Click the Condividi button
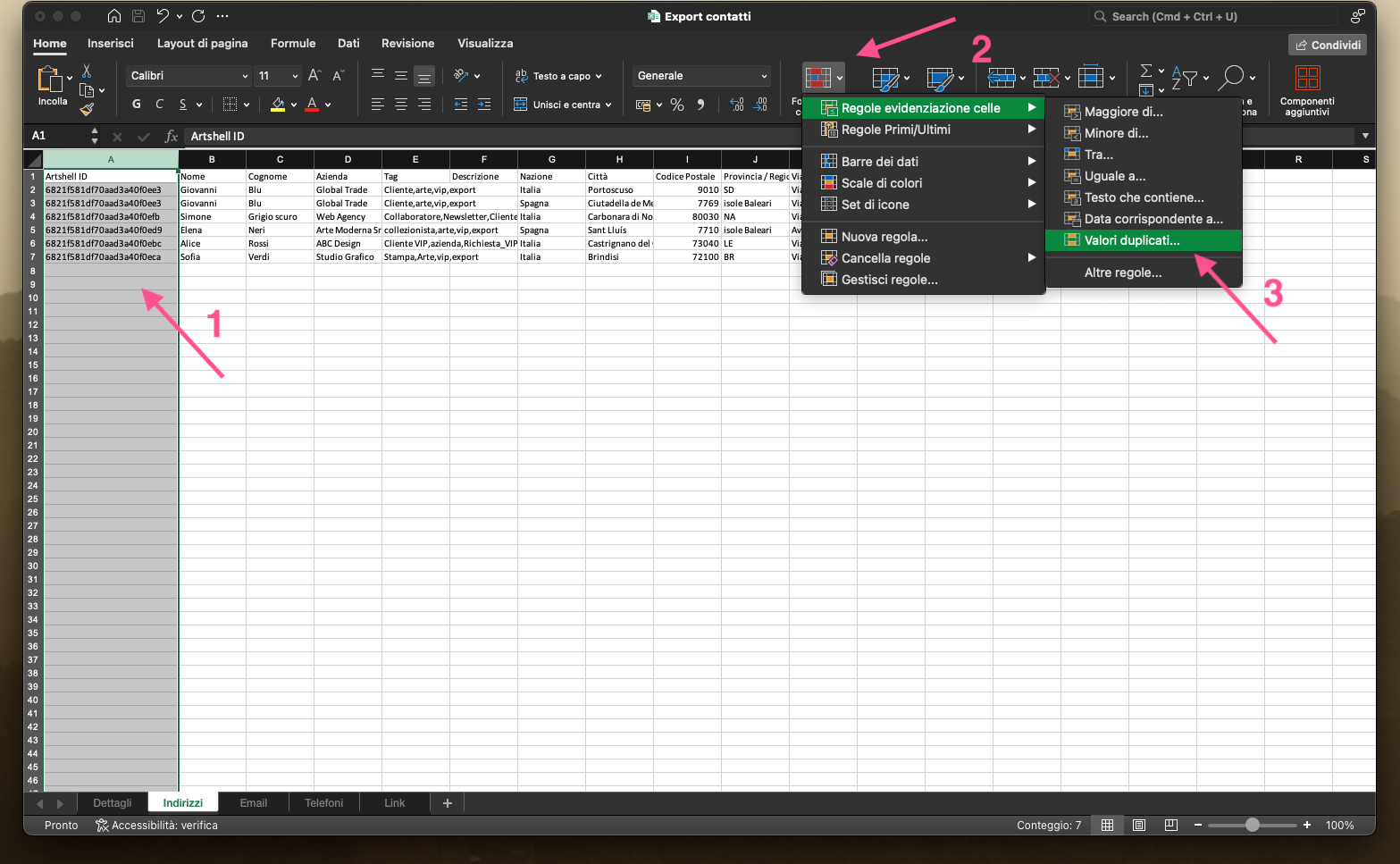The image size is (1400, 864). (x=1328, y=45)
